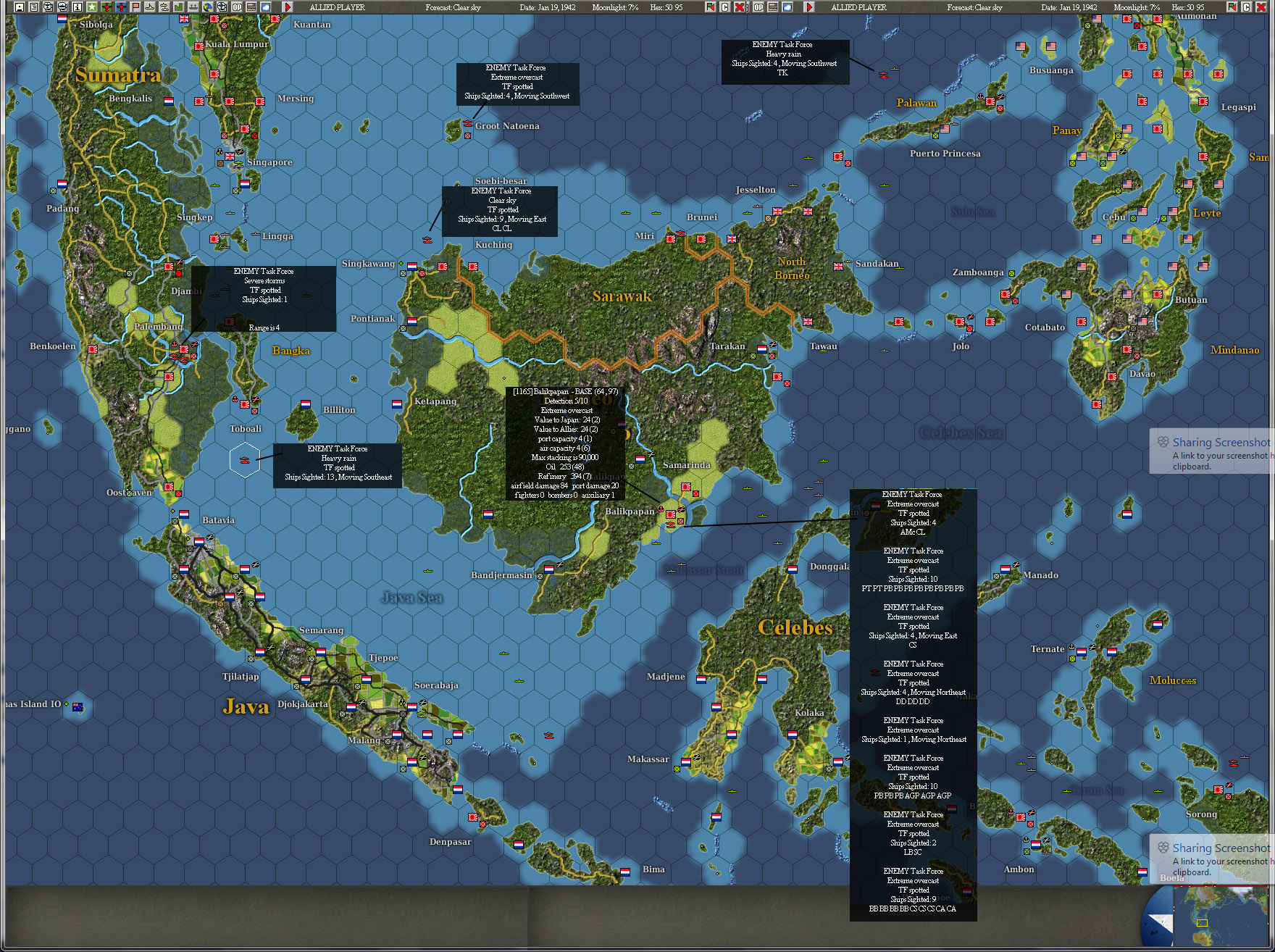
Task: Click the 'CL CL' enemy task force popup
Action: [x=500, y=210]
